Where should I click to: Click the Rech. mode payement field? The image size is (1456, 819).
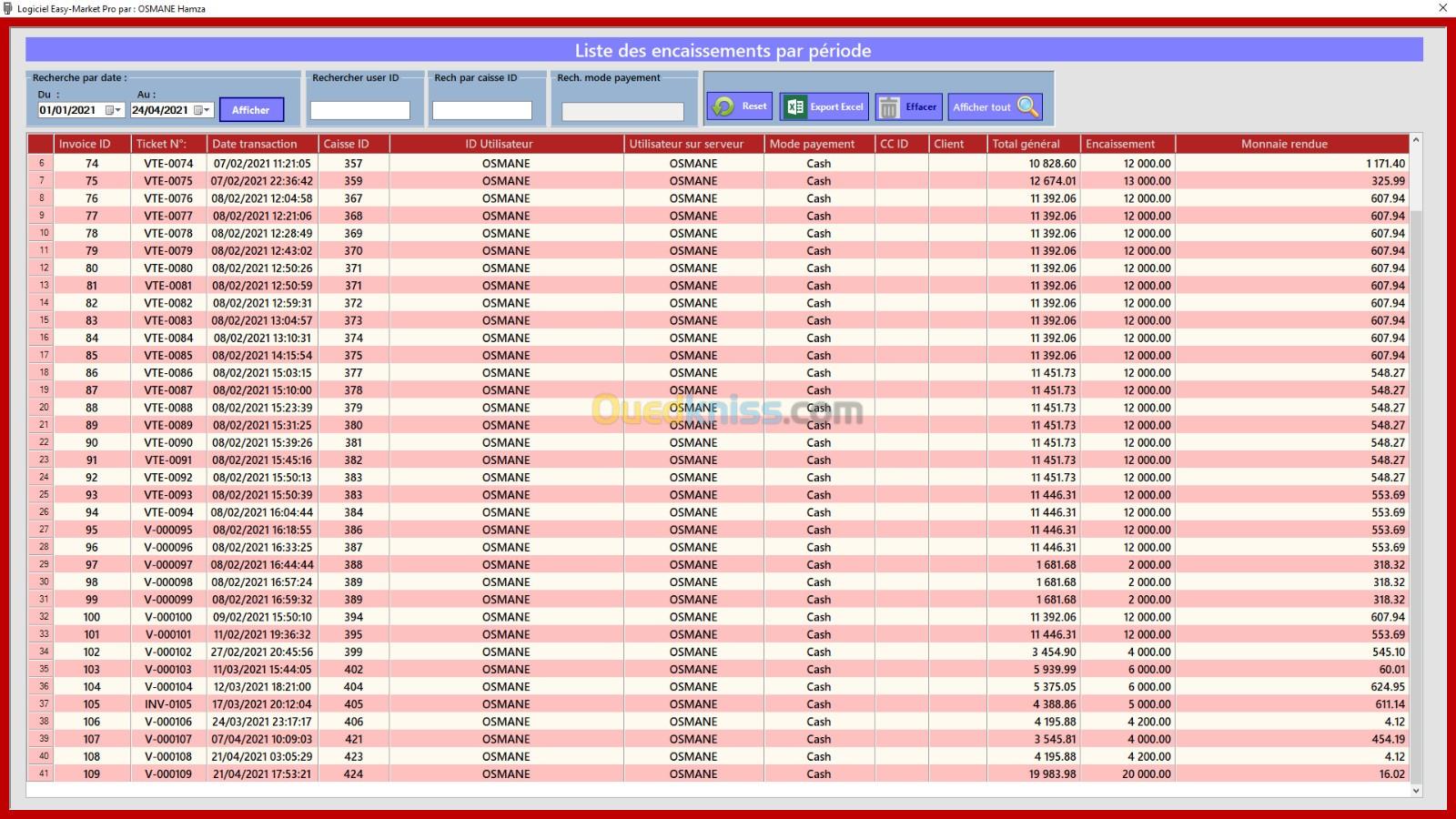point(622,111)
